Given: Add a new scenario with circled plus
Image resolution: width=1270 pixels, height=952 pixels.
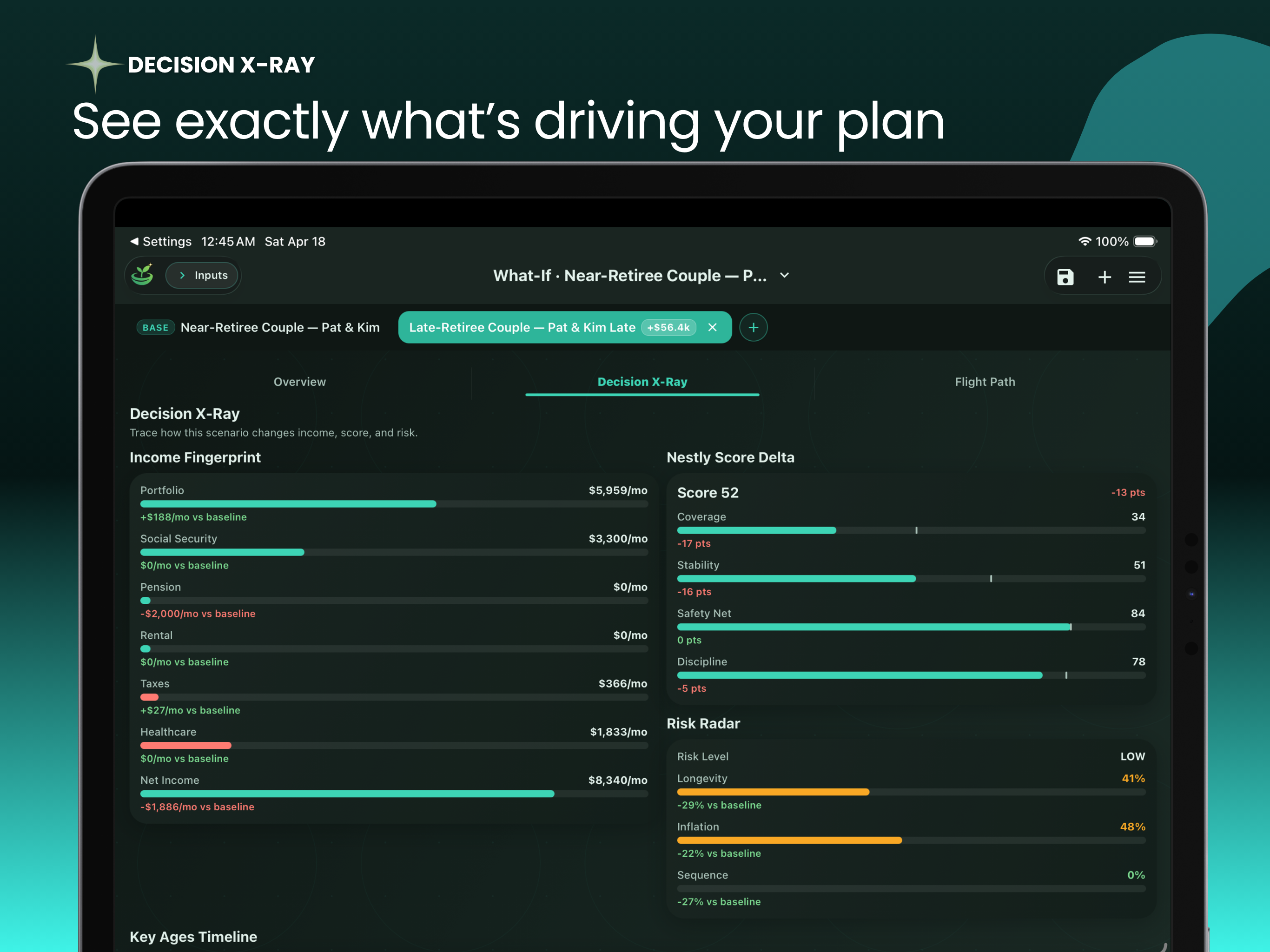Looking at the screenshot, I should coord(753,327).
